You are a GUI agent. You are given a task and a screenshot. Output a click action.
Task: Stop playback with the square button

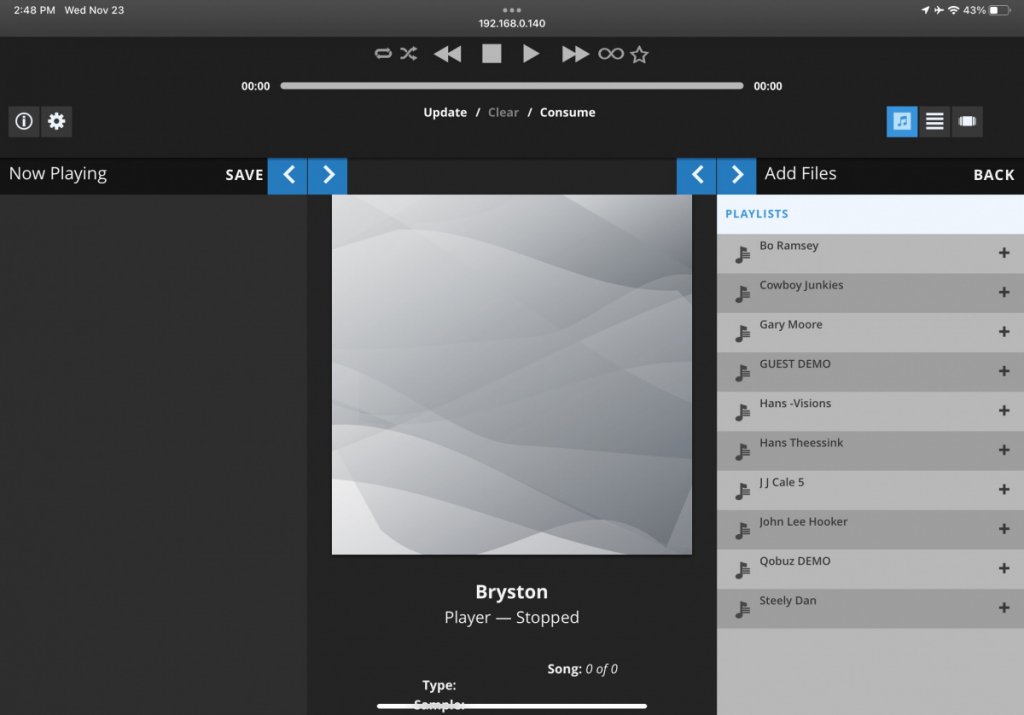491,54
